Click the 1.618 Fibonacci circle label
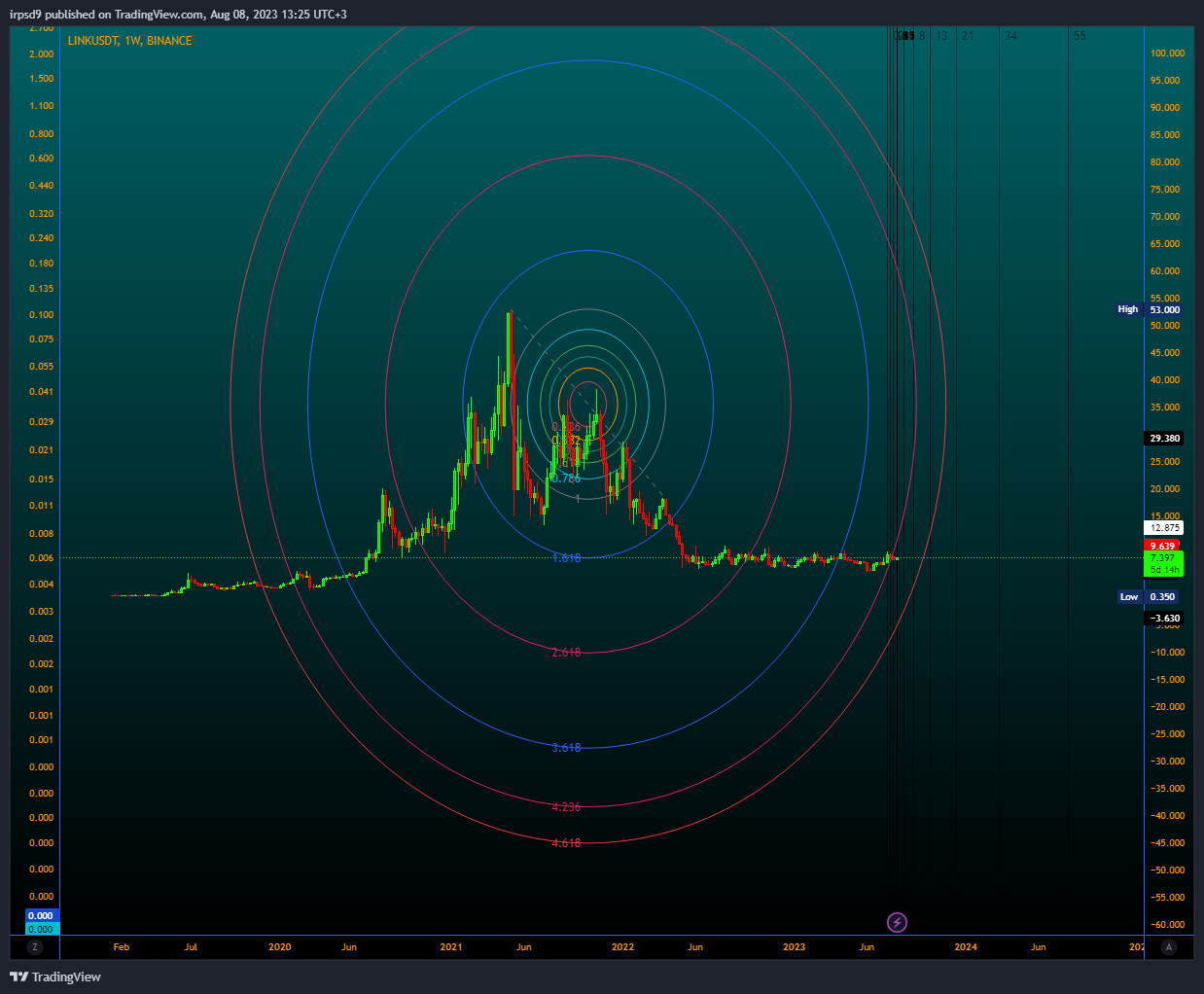Viewport: 1204px width, 994px height. [x=566, y=558]
